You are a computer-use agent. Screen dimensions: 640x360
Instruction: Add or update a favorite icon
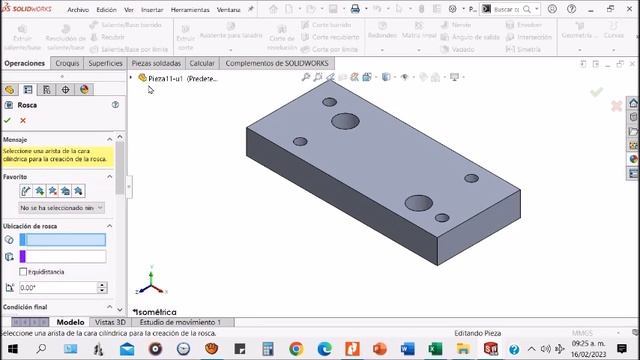(40, 191)
